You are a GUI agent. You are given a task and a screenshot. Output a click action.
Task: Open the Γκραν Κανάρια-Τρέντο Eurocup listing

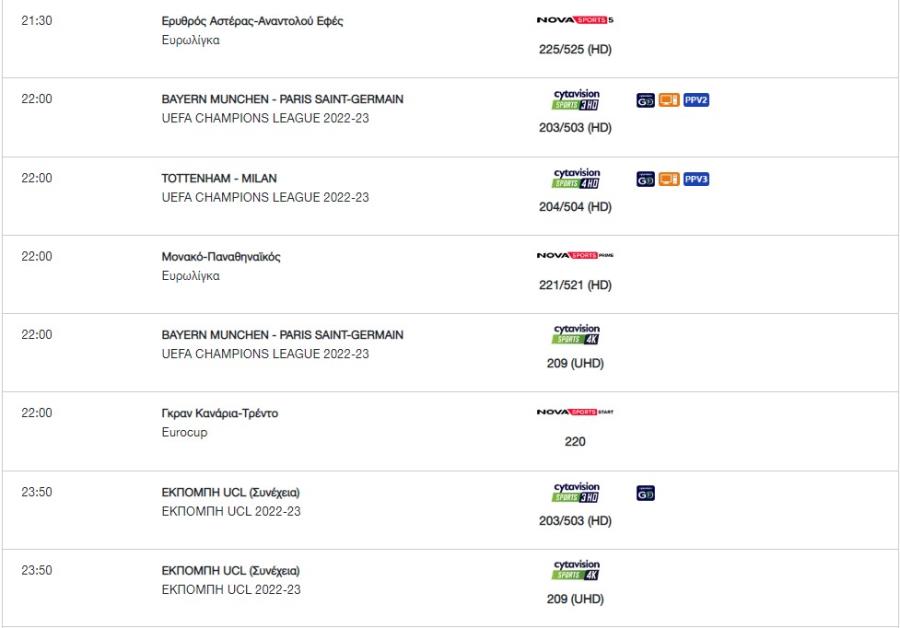(219, 413)
